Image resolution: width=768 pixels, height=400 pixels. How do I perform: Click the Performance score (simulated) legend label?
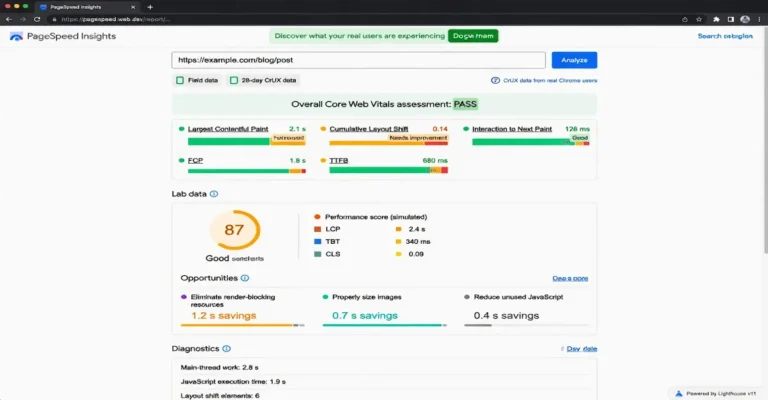[376, 217]
